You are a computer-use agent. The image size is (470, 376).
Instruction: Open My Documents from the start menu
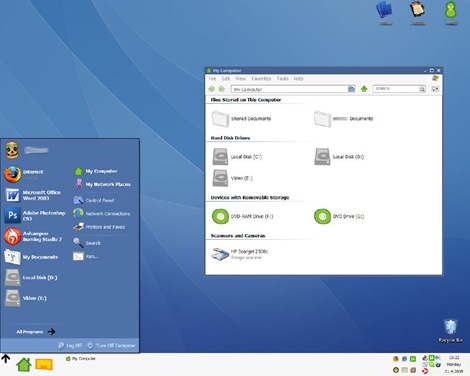click(x=31, y=257)
